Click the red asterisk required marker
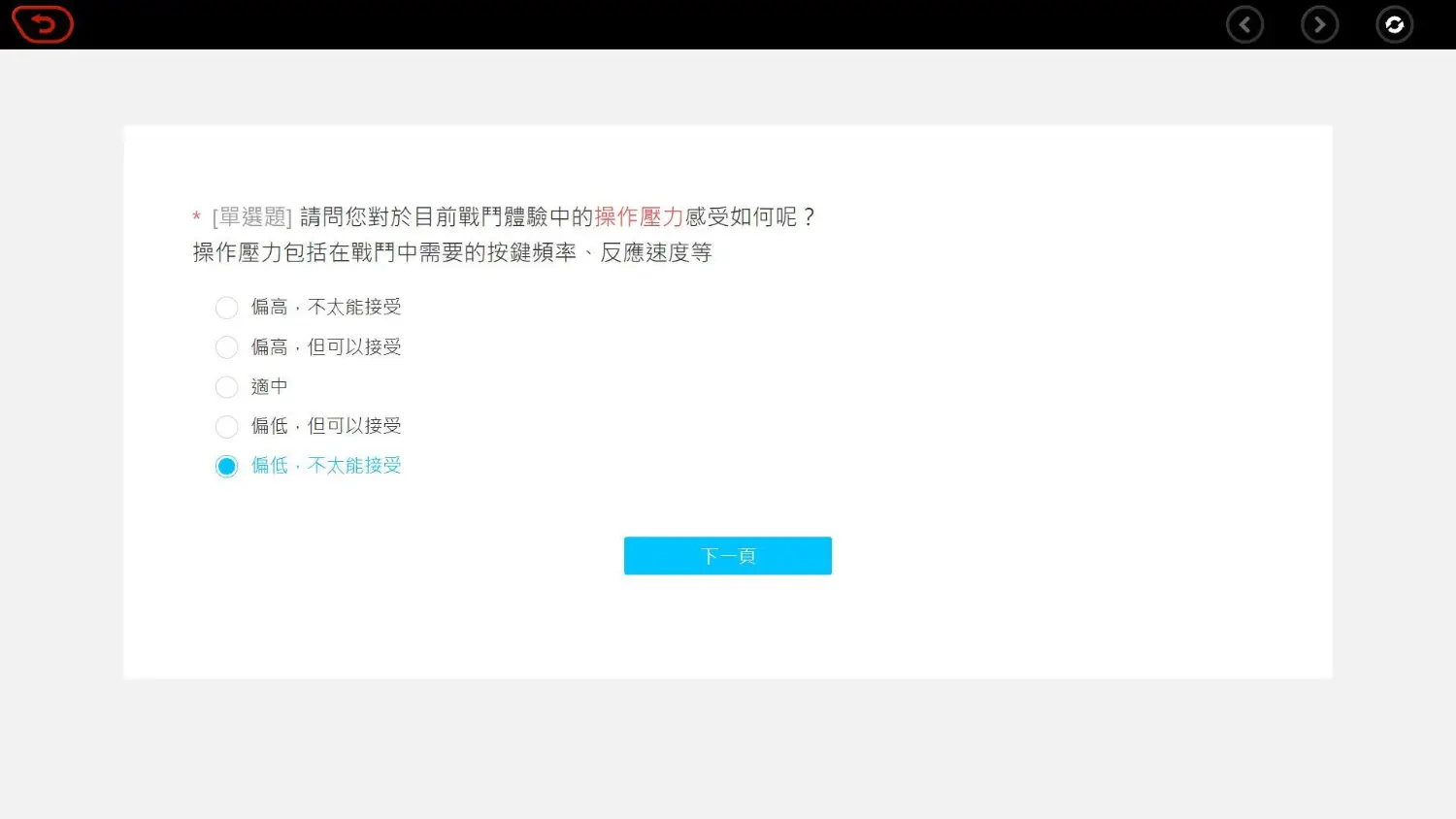The width and height of the screenshot is (1456, 819). pos(196,217)
